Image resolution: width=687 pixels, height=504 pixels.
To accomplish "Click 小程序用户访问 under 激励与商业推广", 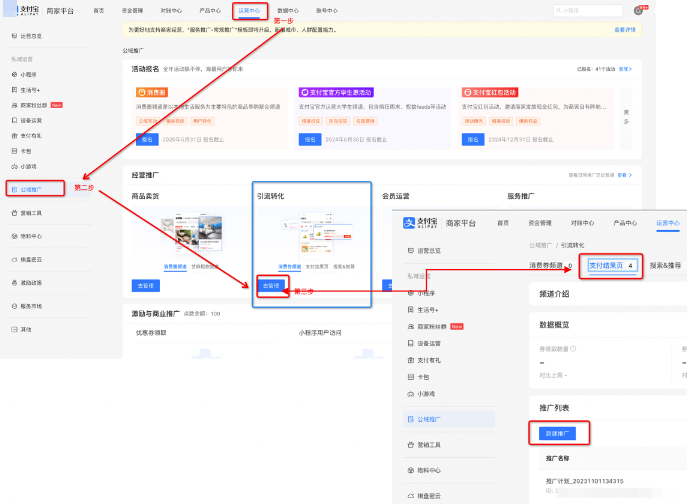I will click(x=320, y=333).
